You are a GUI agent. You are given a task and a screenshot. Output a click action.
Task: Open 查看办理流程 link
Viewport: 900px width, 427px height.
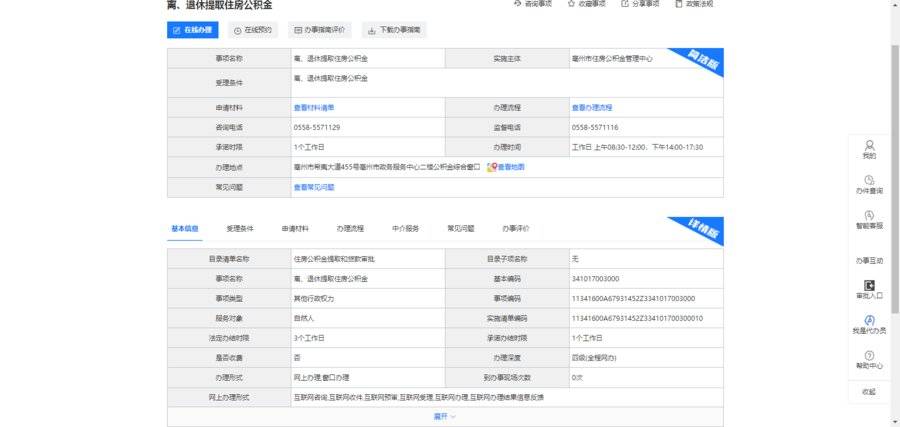point(592,107)
